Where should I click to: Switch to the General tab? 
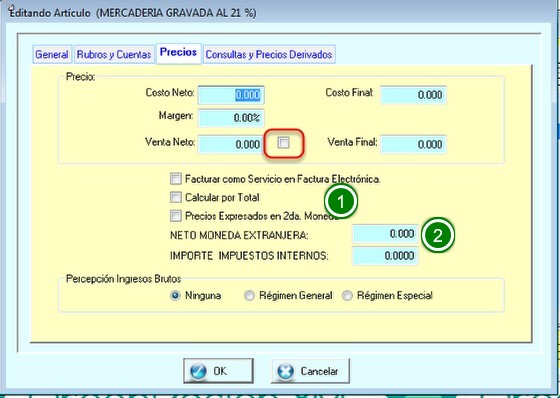click(52, 55)
